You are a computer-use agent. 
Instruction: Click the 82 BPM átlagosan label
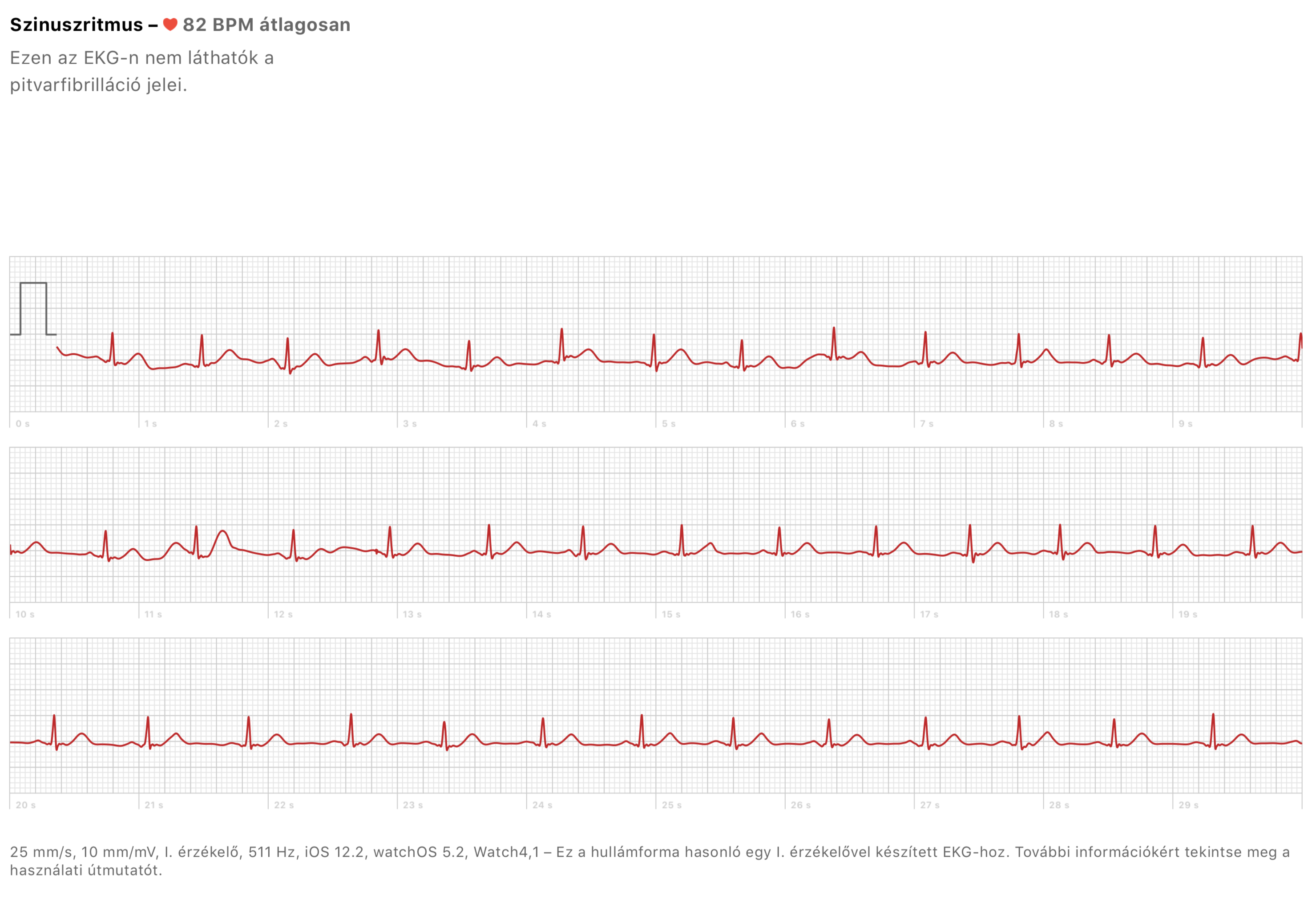point(266,25)
